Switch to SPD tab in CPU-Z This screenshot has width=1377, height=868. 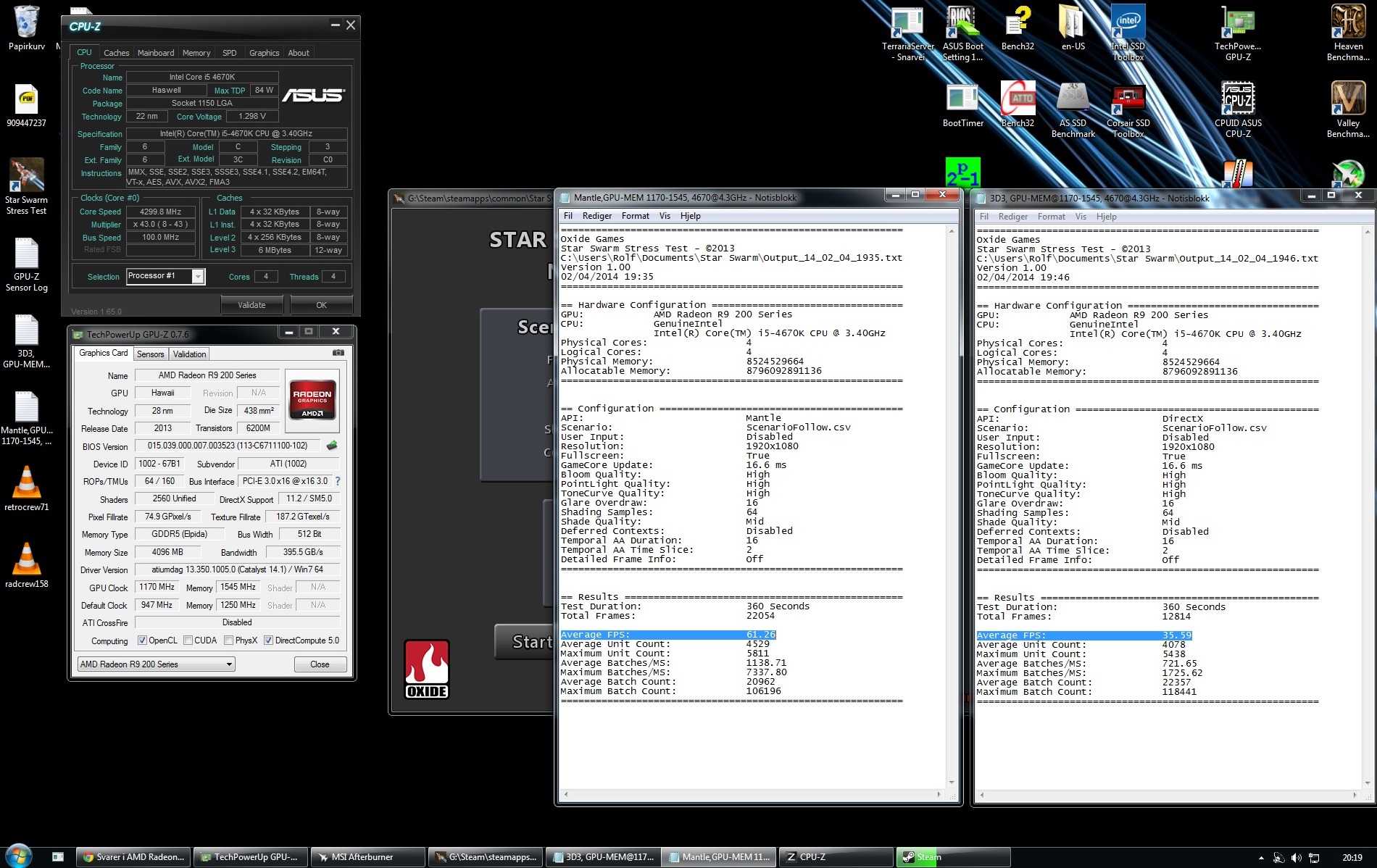tap(230, 53)
